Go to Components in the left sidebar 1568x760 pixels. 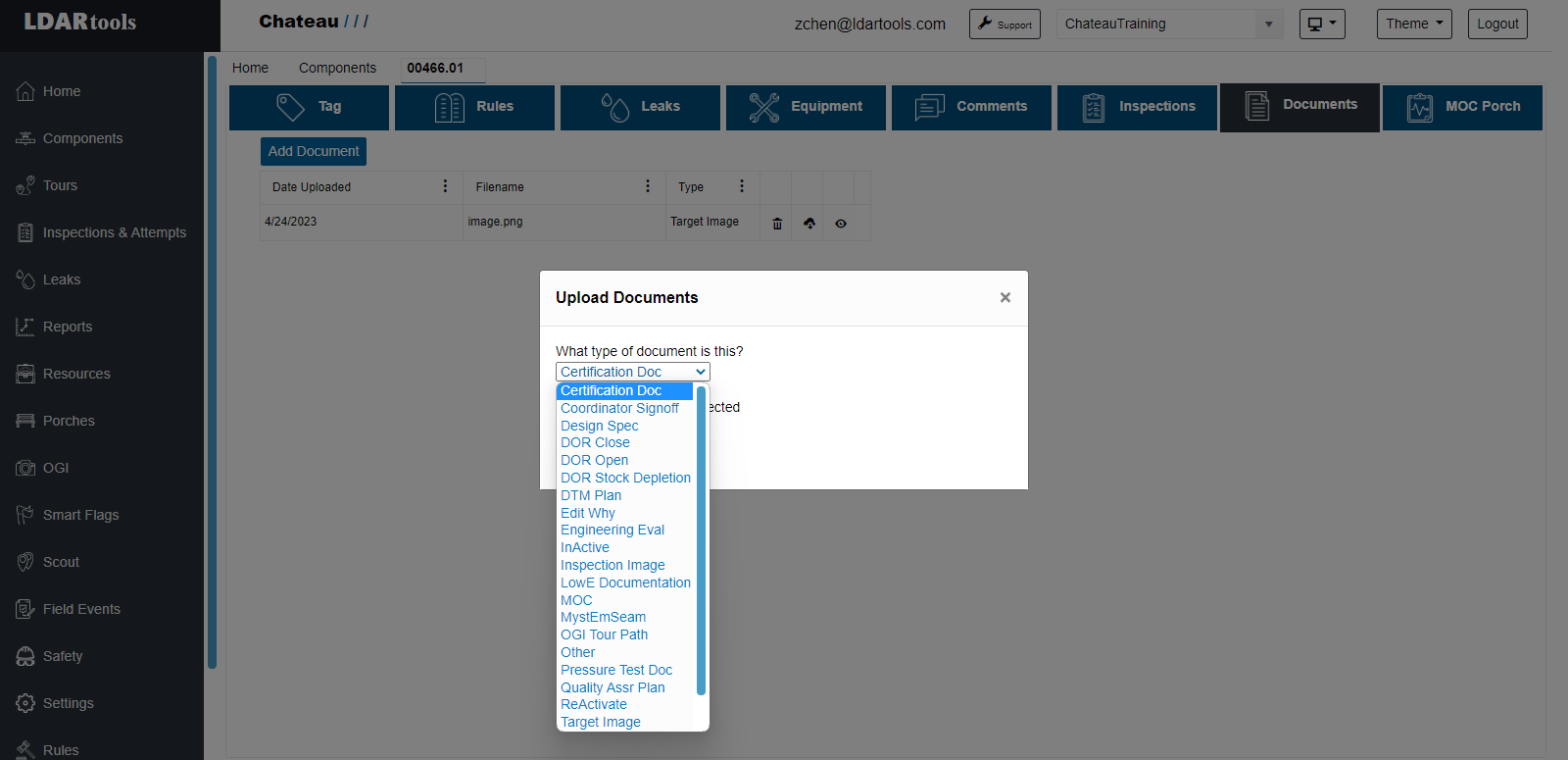coord(70,138)
